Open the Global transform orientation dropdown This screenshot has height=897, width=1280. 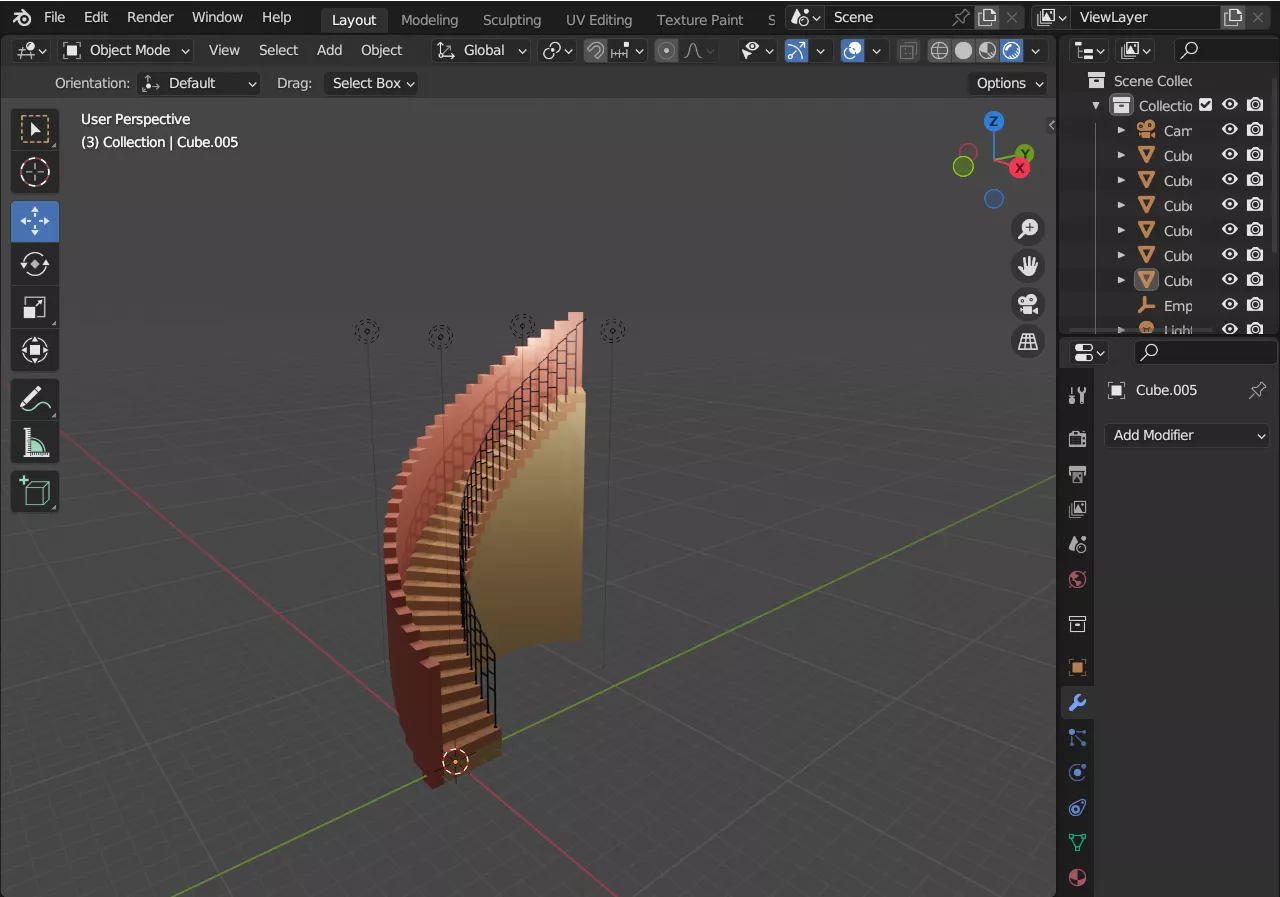pyautogui.click(x=481, y=51)
